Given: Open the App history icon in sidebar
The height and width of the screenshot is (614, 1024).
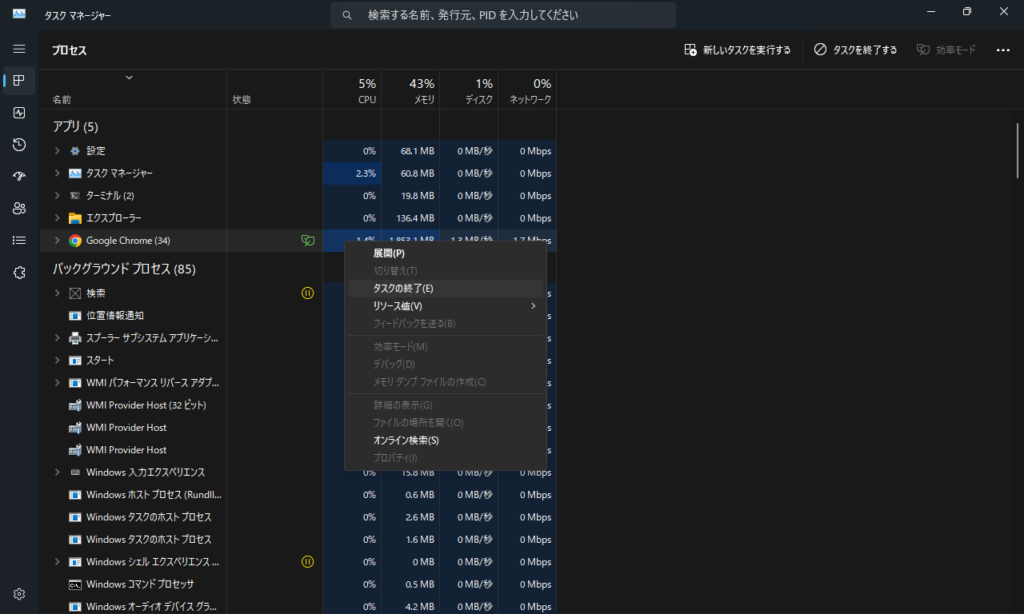Looking at the screenshot, I should click(19, 144).
